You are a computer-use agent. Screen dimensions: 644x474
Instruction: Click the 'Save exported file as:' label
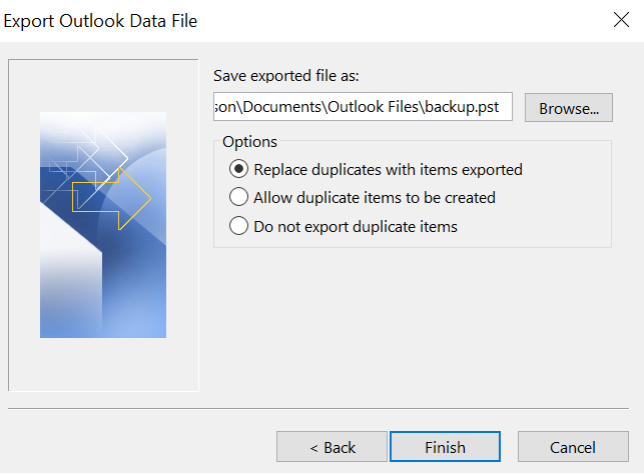click(x=287, y=76)
